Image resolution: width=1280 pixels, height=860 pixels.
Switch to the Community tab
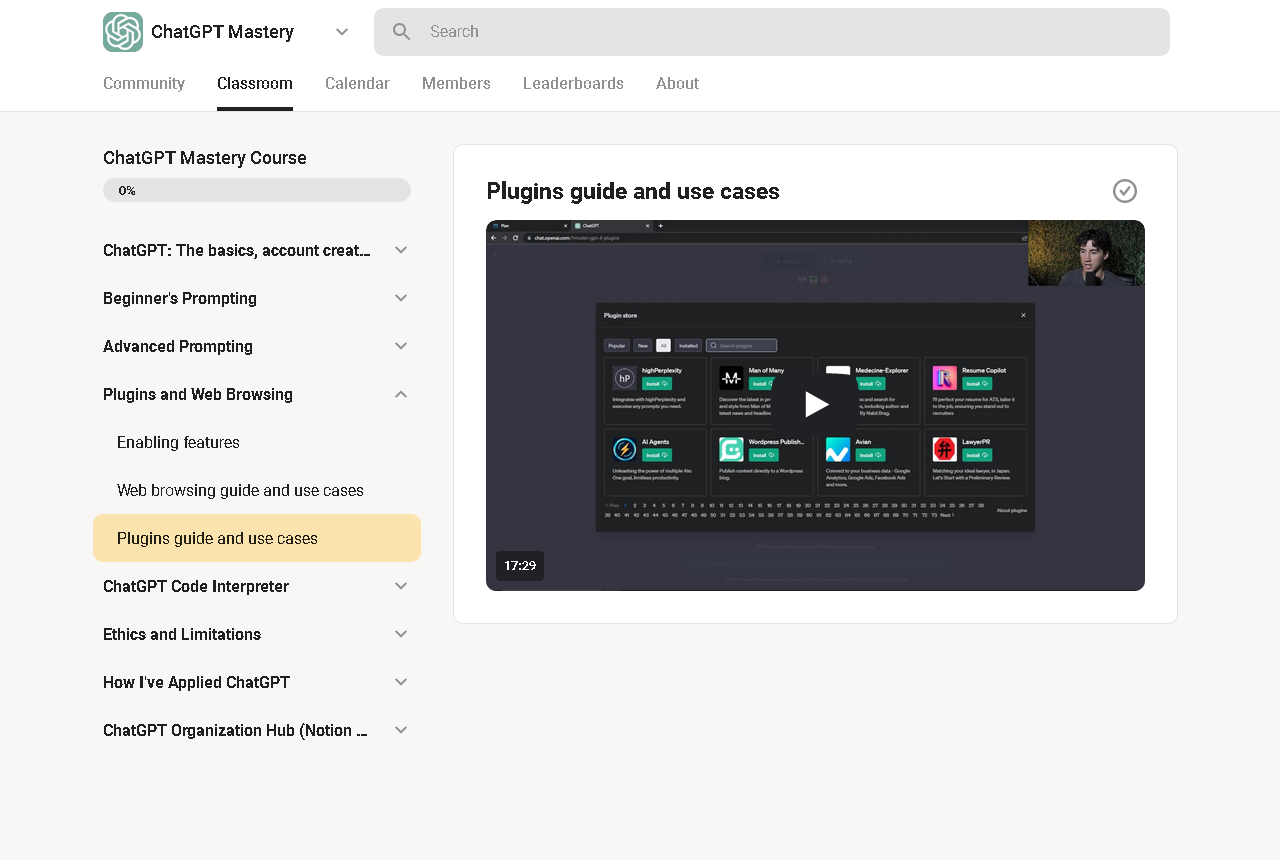point(144,84)
